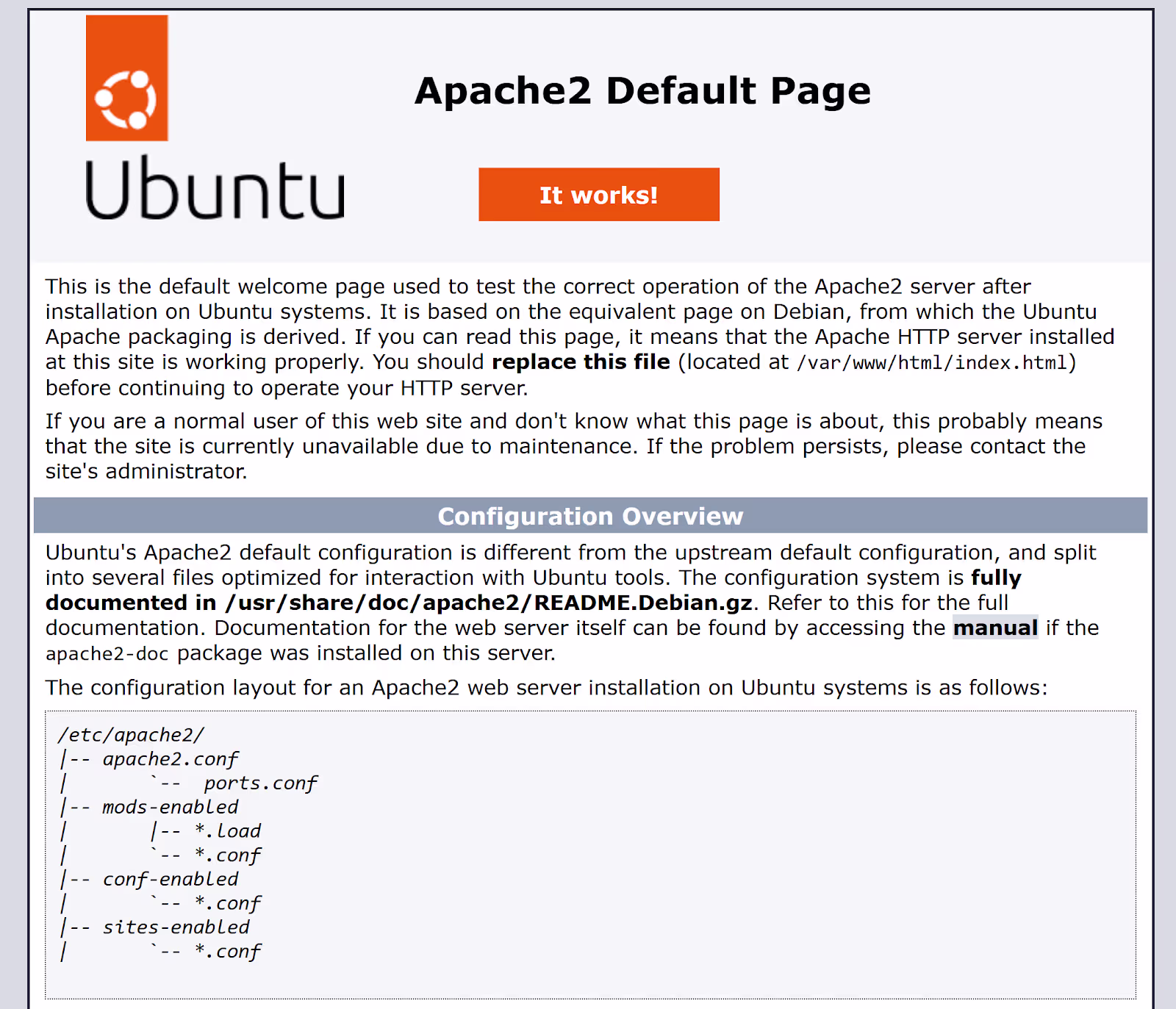Click the /var/www/html/index.html path
The height and width of the screenshot is (1009, 1176).
pyautogui.click(x=932, y=362)
